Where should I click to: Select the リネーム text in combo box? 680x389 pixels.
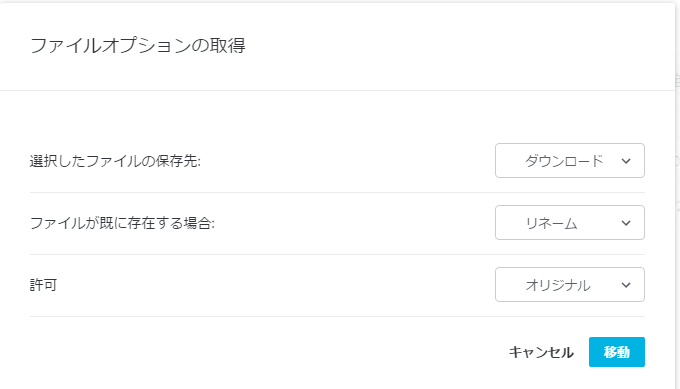coord(551,223)
